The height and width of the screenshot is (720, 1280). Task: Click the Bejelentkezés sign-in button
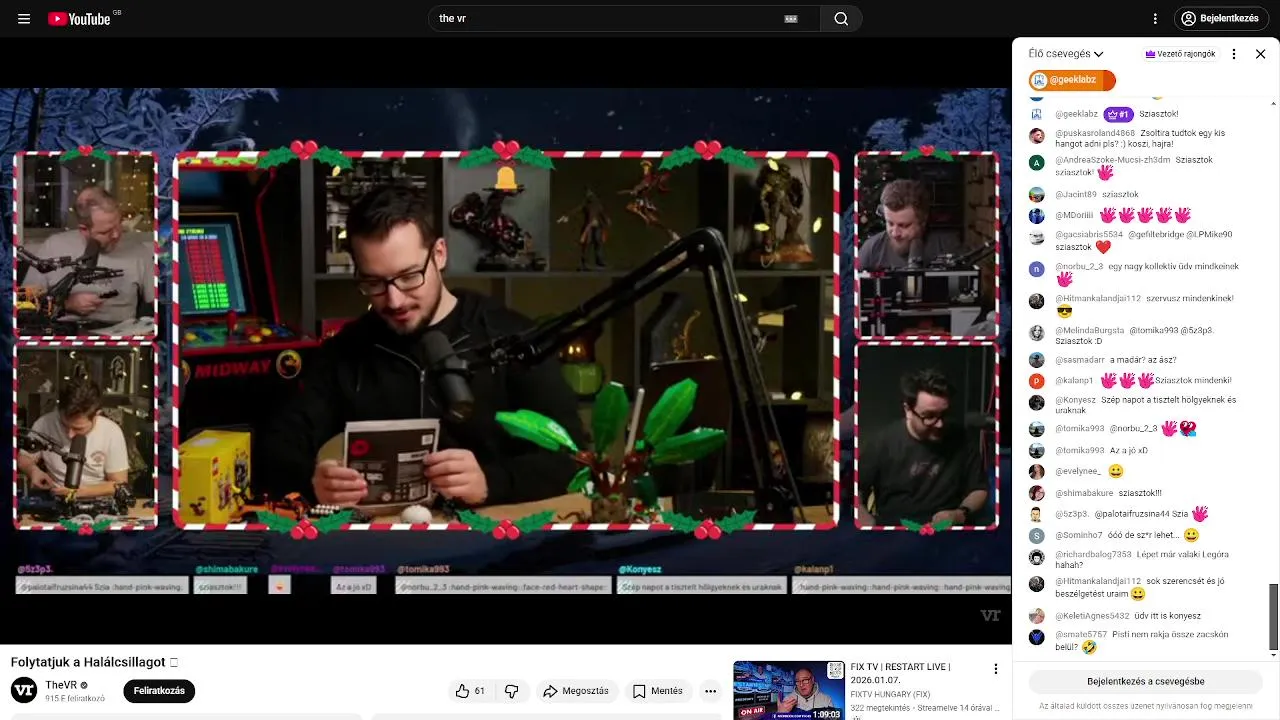(x=1221, y=18)
